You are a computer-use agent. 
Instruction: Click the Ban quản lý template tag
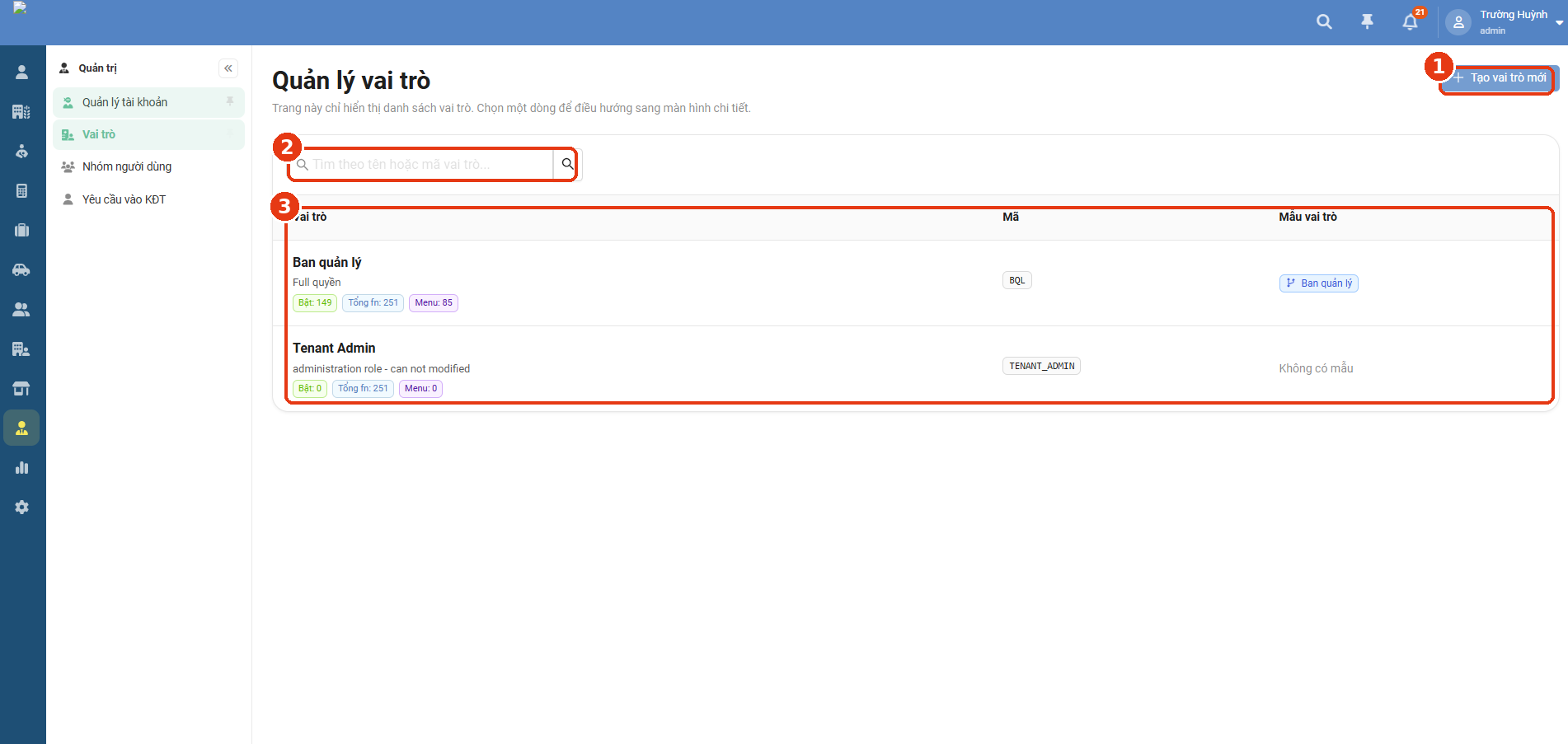[x=1318, y=283]
